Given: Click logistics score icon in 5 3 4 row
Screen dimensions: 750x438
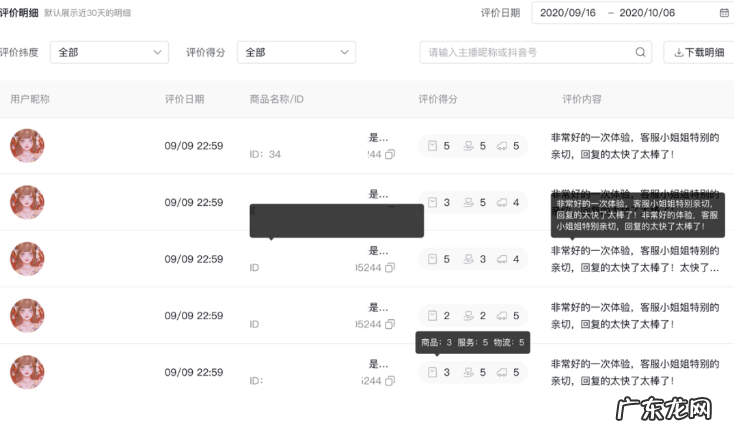Looking at the screenshot, I should point(502,259).
